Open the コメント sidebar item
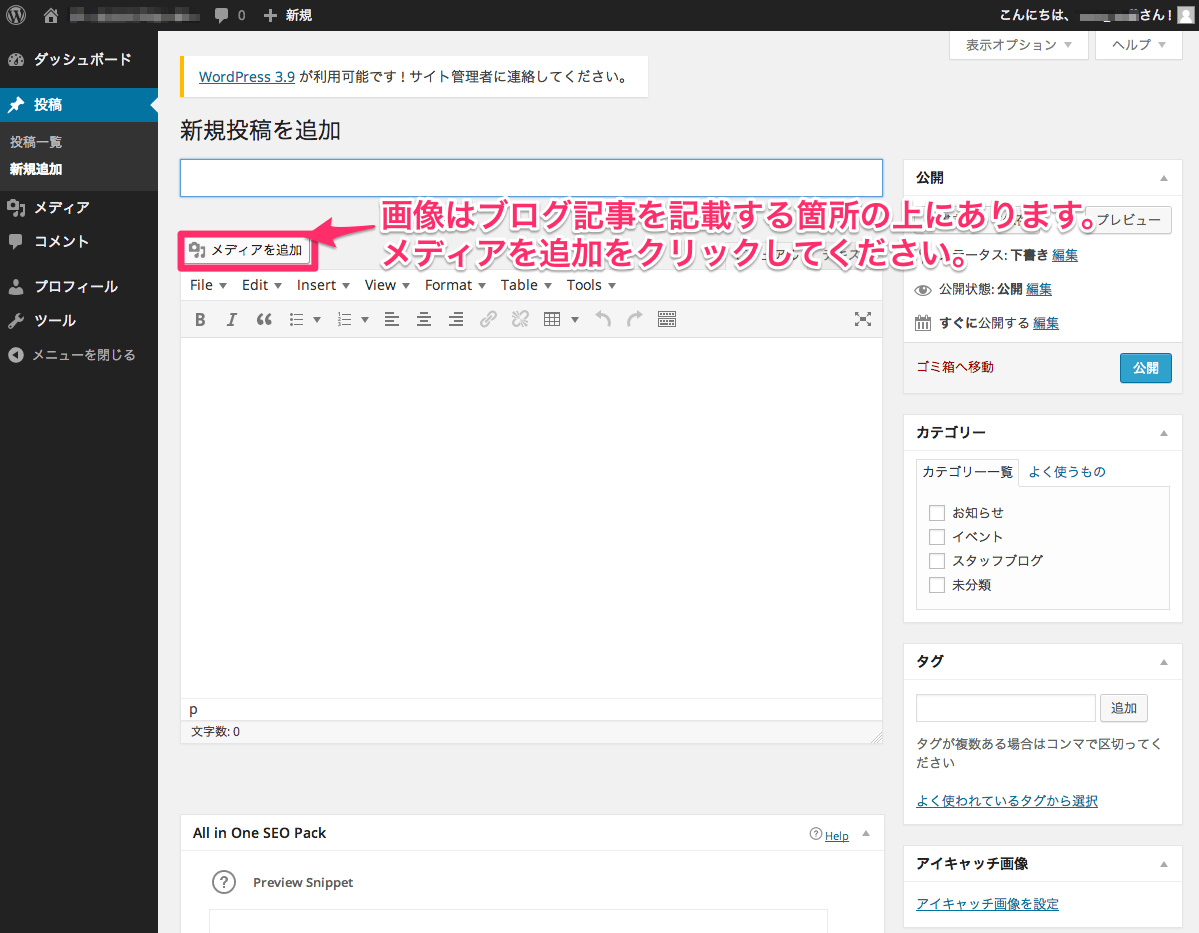1199x933 pixels. [x=79, y=242]
